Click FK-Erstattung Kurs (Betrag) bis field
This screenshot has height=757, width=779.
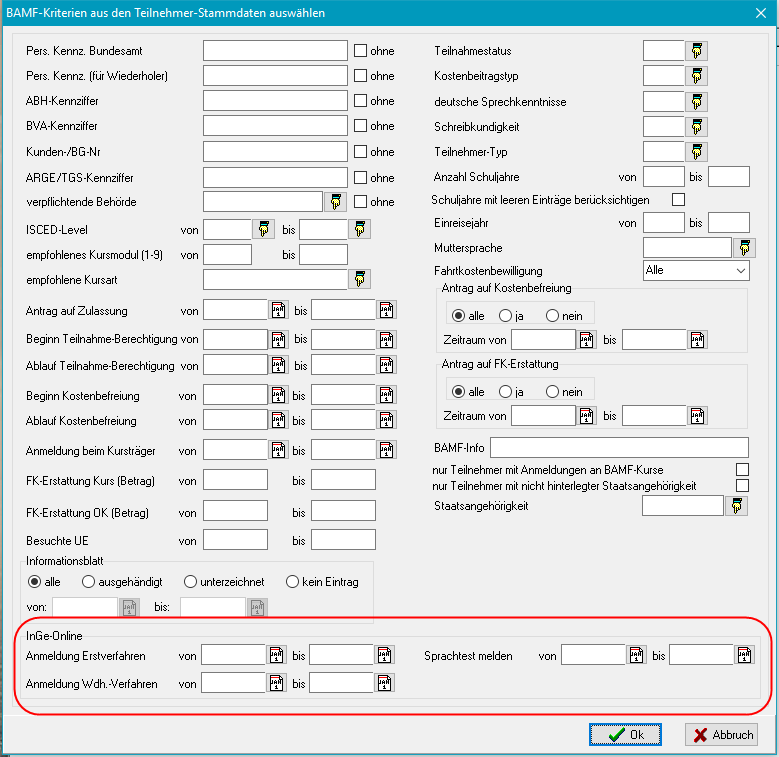point(343,480)
